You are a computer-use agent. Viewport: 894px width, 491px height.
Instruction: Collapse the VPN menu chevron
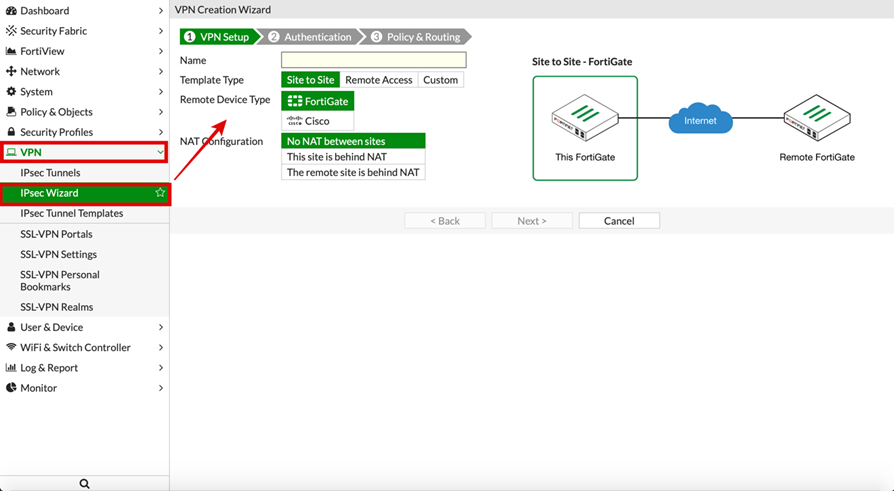coord(161,152)
